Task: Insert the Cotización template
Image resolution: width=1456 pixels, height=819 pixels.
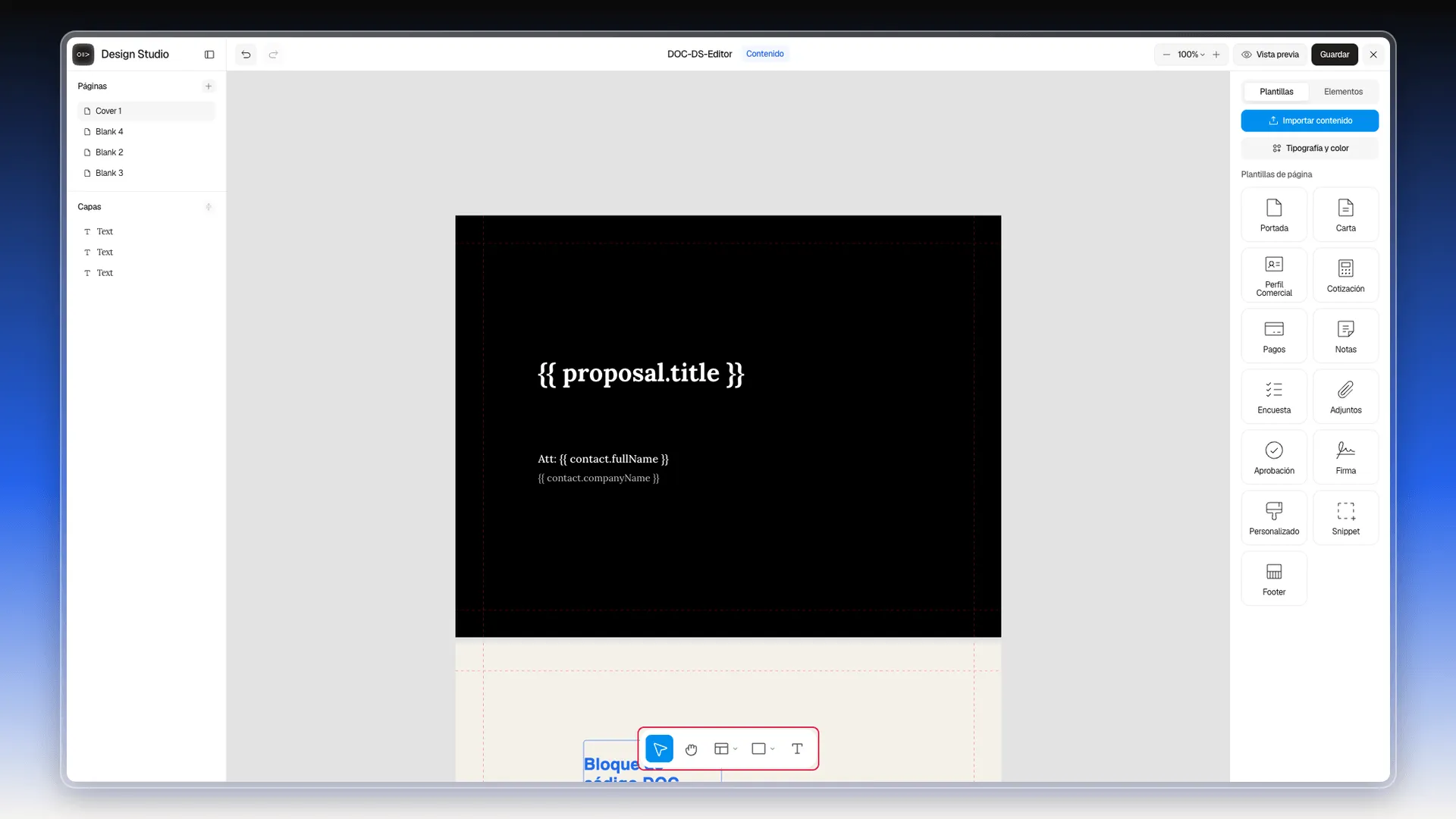Action: 1345,276
